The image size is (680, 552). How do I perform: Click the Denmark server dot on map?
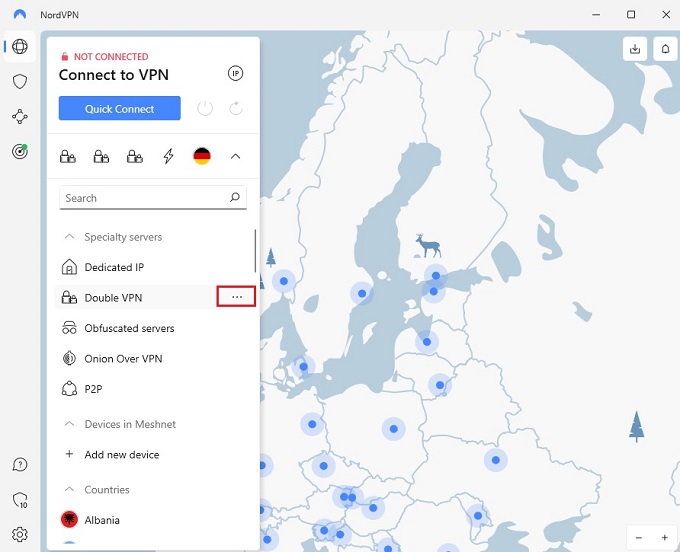(304, 367)
